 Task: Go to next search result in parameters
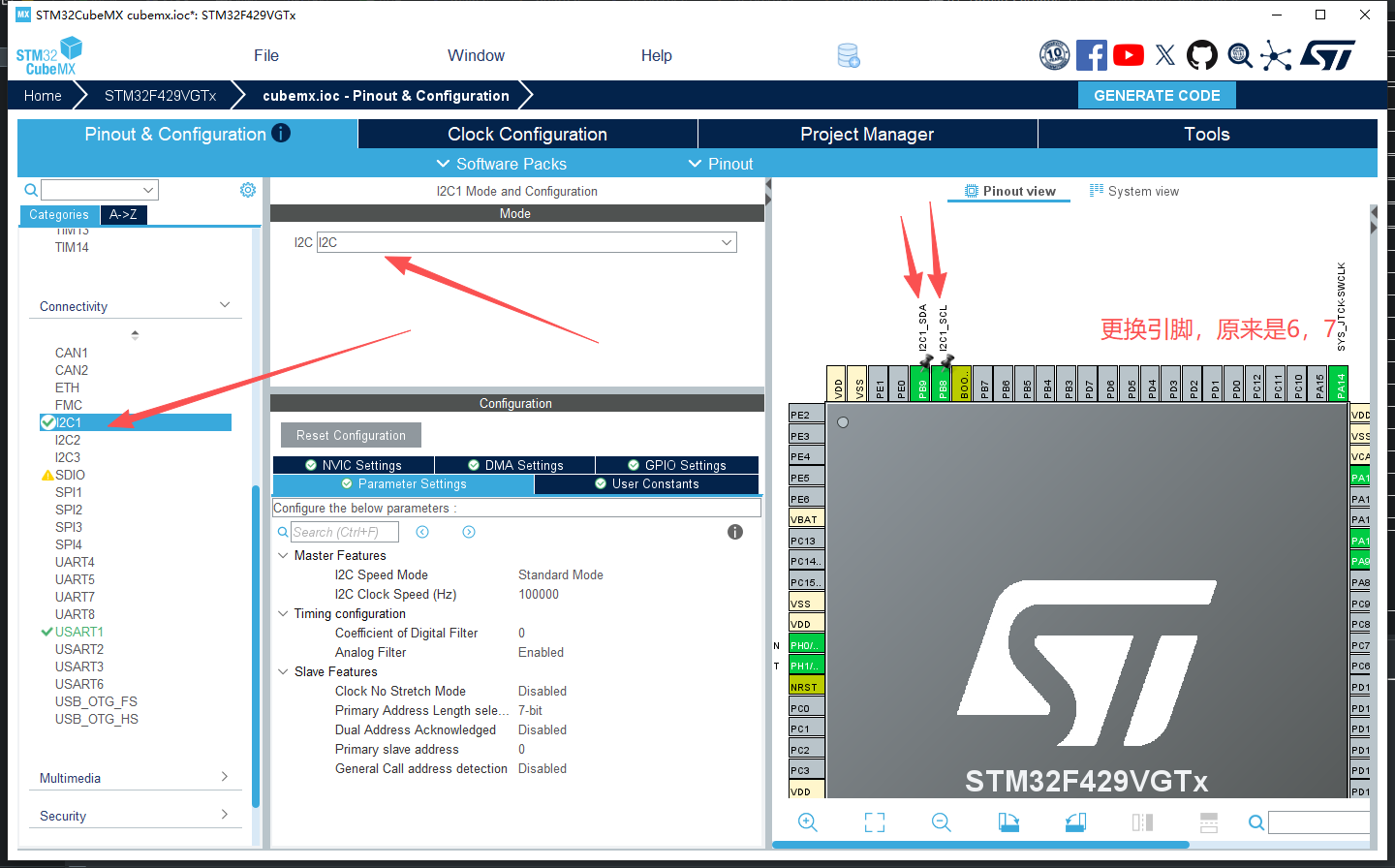click(x=469, y=532)
